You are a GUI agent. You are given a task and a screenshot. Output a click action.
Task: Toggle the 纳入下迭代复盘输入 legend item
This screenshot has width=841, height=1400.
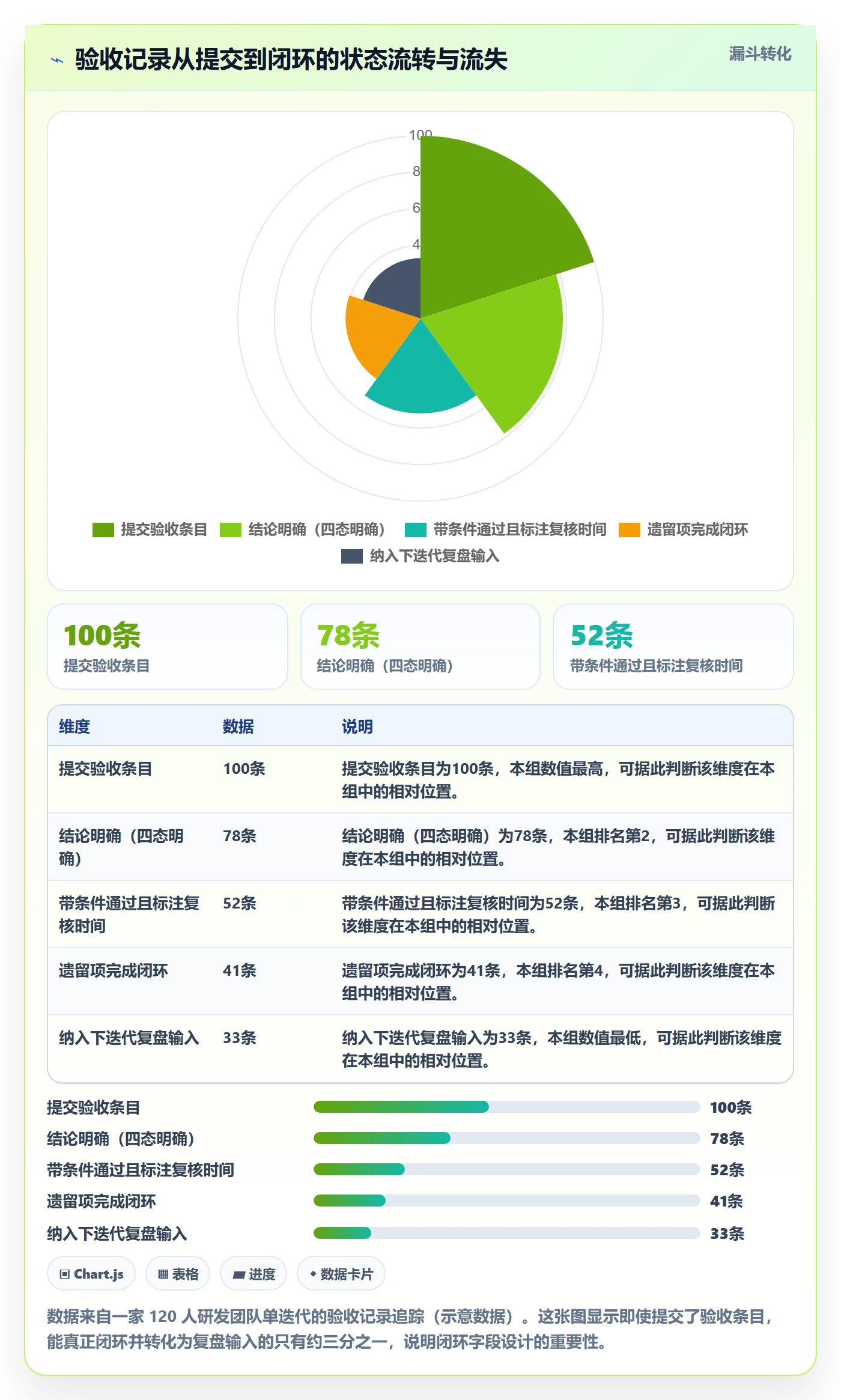pyautogui.click(x=421, y=556)
